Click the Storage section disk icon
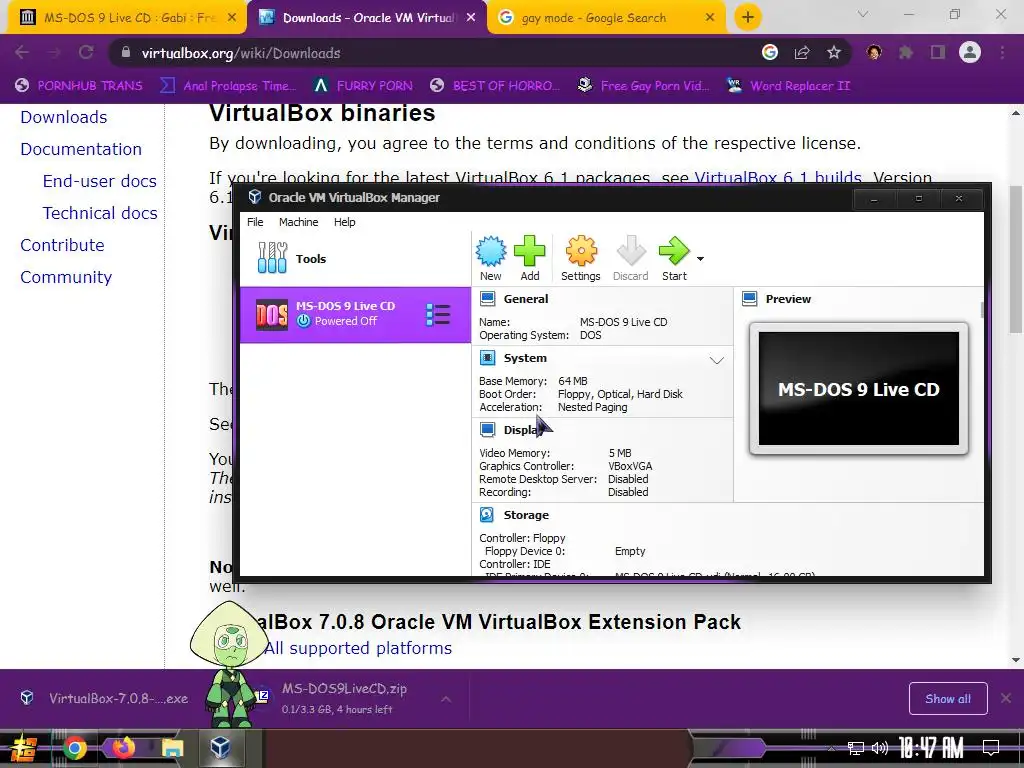This screenshot has width=1024, height=768. (487, 515)
